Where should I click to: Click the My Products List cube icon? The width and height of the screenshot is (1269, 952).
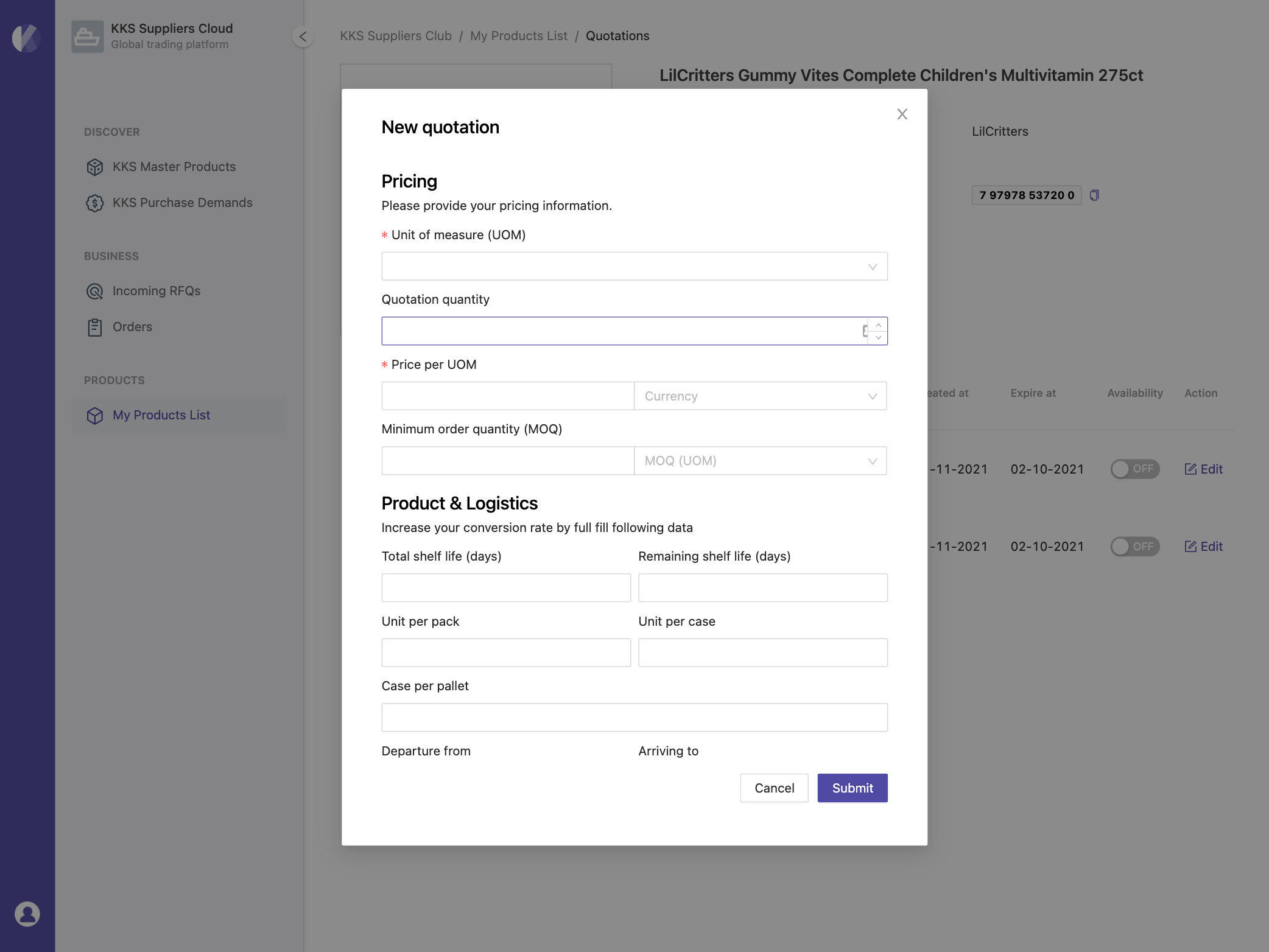pos(94,415)
